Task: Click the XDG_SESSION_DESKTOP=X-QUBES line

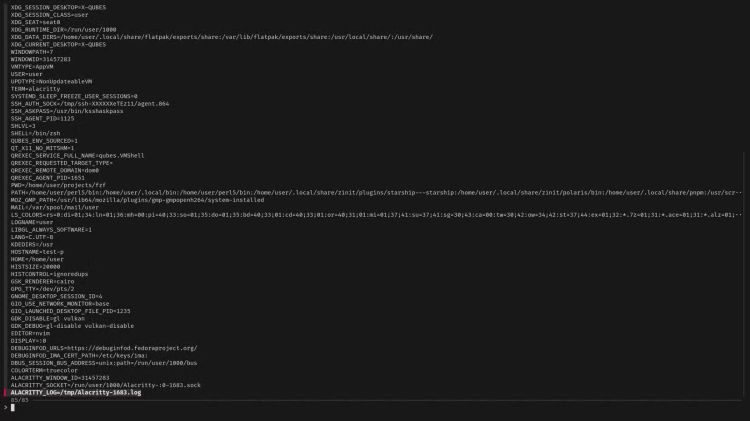Action: click(x=58, y=7)
